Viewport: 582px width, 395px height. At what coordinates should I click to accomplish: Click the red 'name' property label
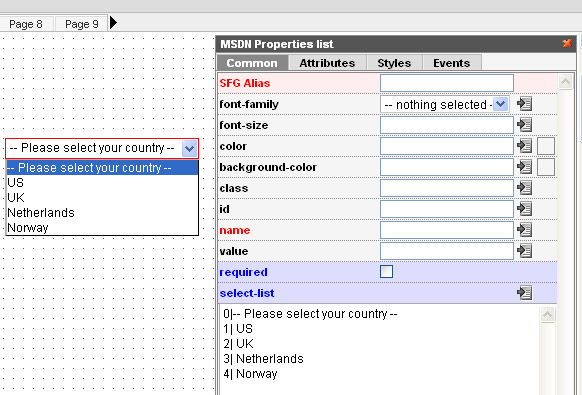(235, 230)
